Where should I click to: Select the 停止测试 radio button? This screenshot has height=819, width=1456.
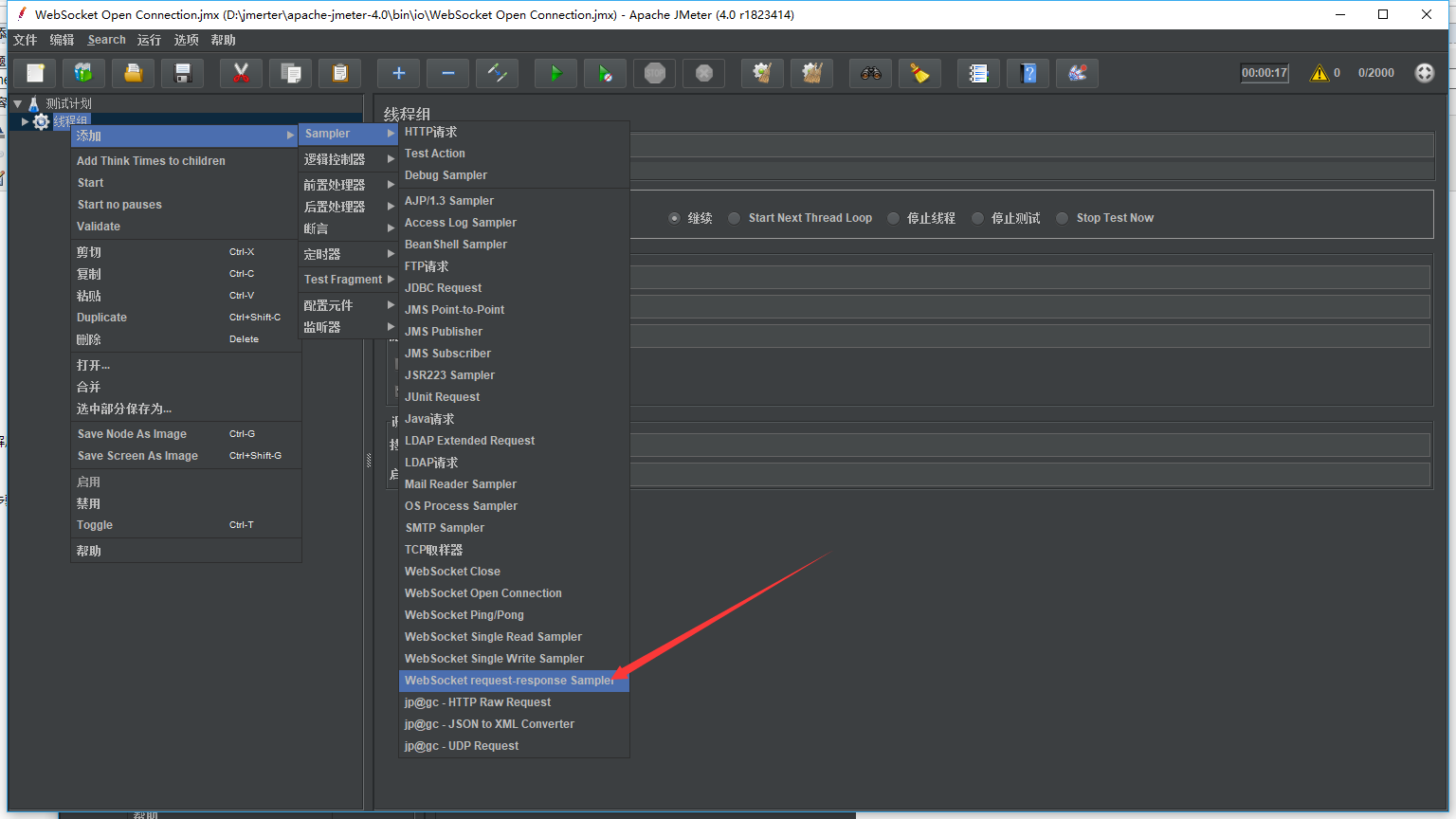tap(977, 218)
